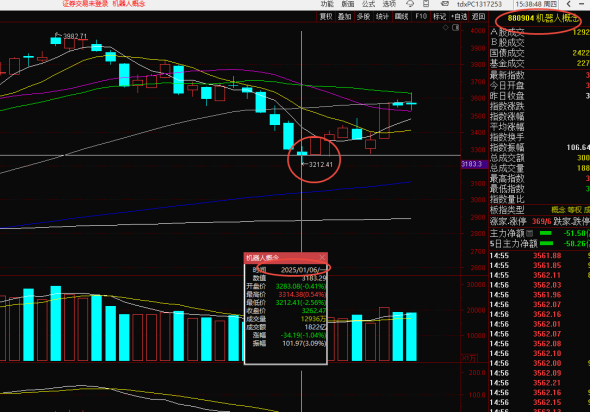Click the purple 3183.3 price axis marker
Screen dimensions: 590x413
pyautogui.click(x=474, y=164)
